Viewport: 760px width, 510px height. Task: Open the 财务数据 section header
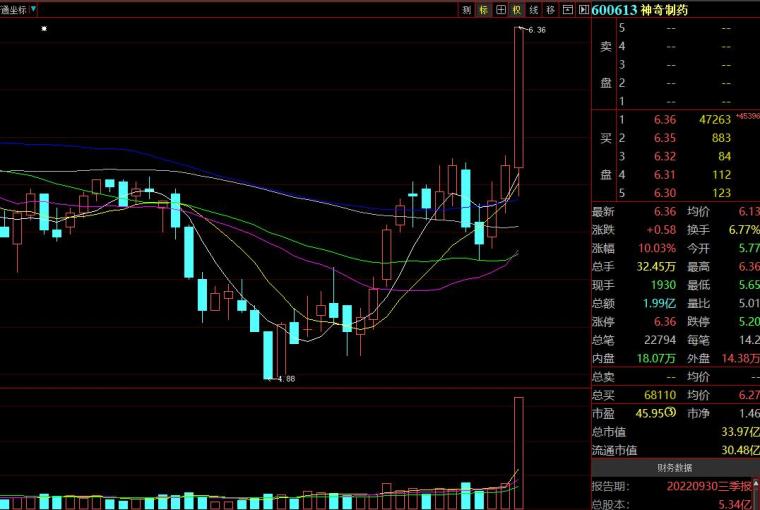tap(675, 467)
